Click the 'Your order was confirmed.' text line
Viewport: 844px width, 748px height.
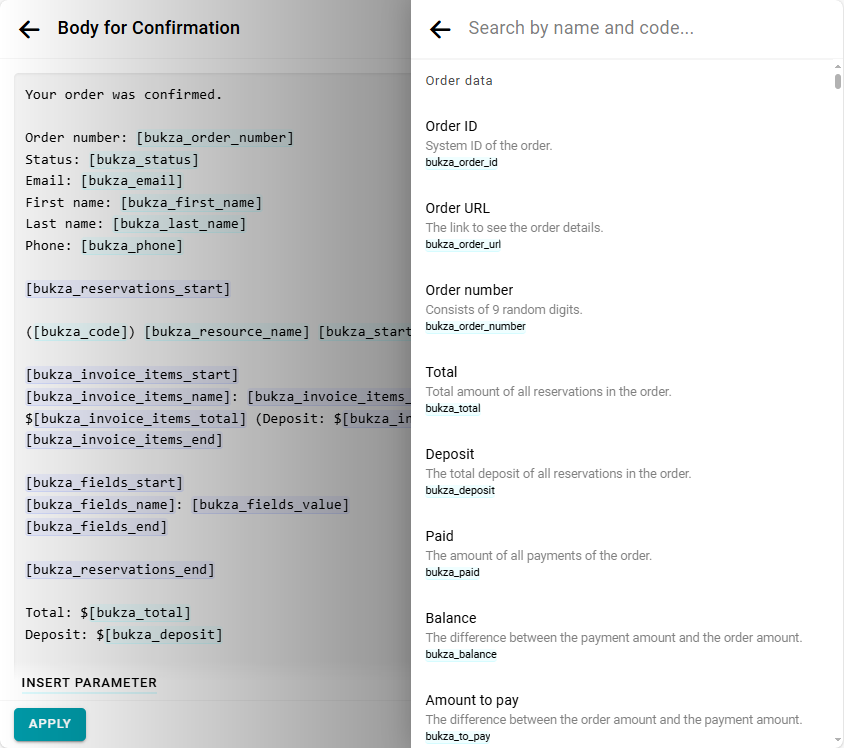coord(123,95)
